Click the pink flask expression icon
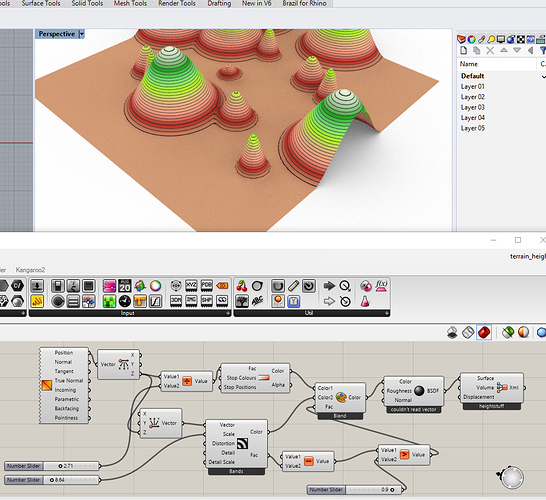The width and height of the screenshot is (546, 500). pos(365,301)
